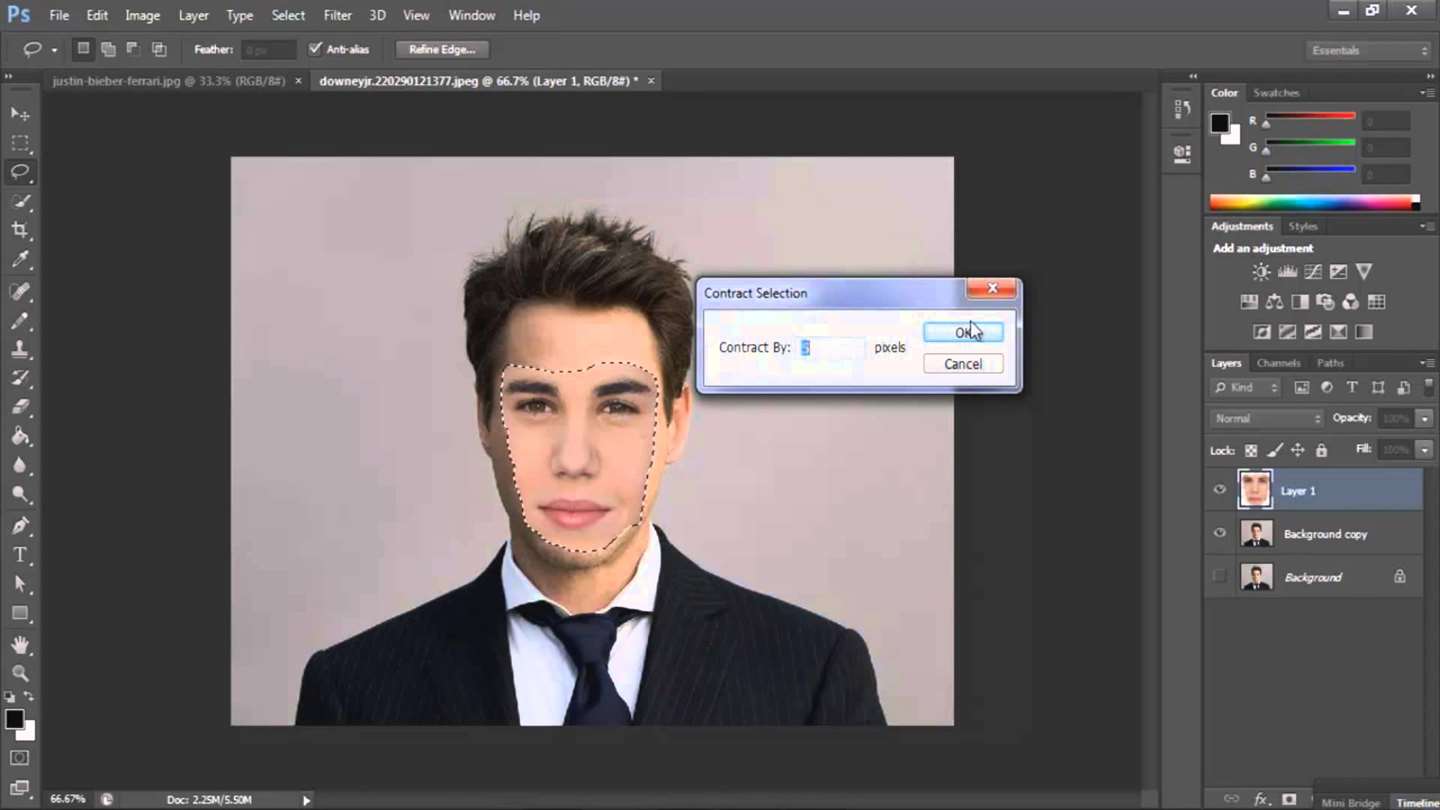This screenshot has width=1440, height=810.
Task: Select the Pen tool
Action: (x=20, y=526)
